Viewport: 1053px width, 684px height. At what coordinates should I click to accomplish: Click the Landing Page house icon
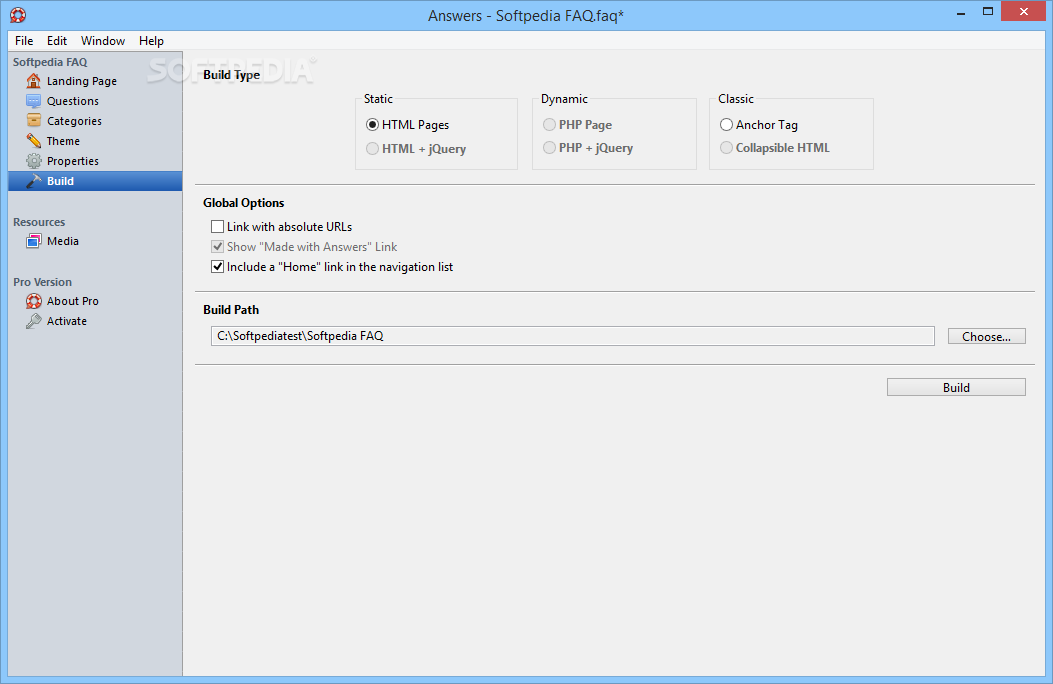[x=34, y=81]
